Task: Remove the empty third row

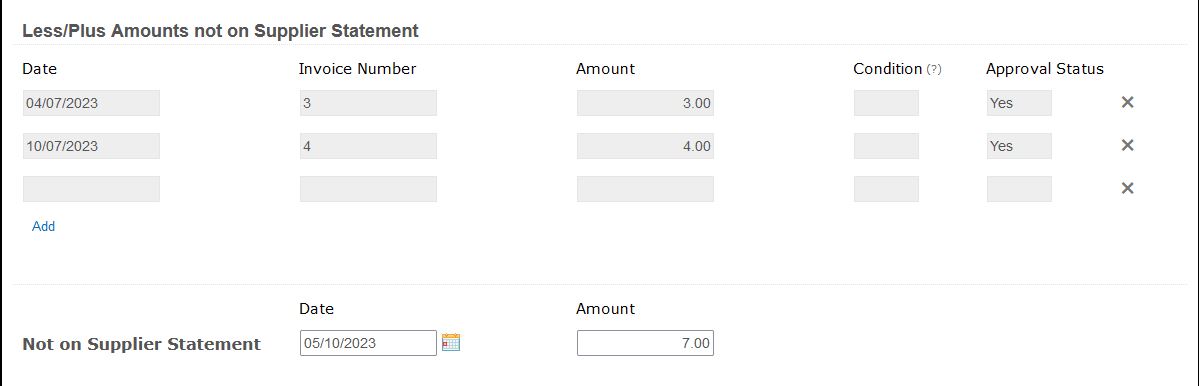Action: [1126, 188]
